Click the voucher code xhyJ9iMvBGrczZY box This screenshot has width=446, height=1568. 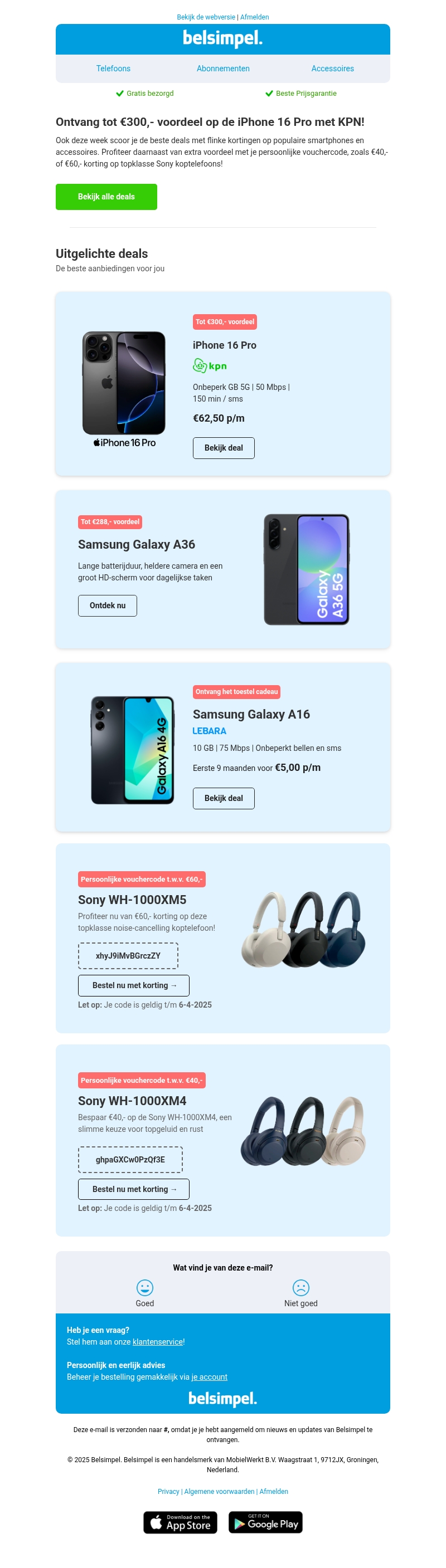[x=128, y=956]
